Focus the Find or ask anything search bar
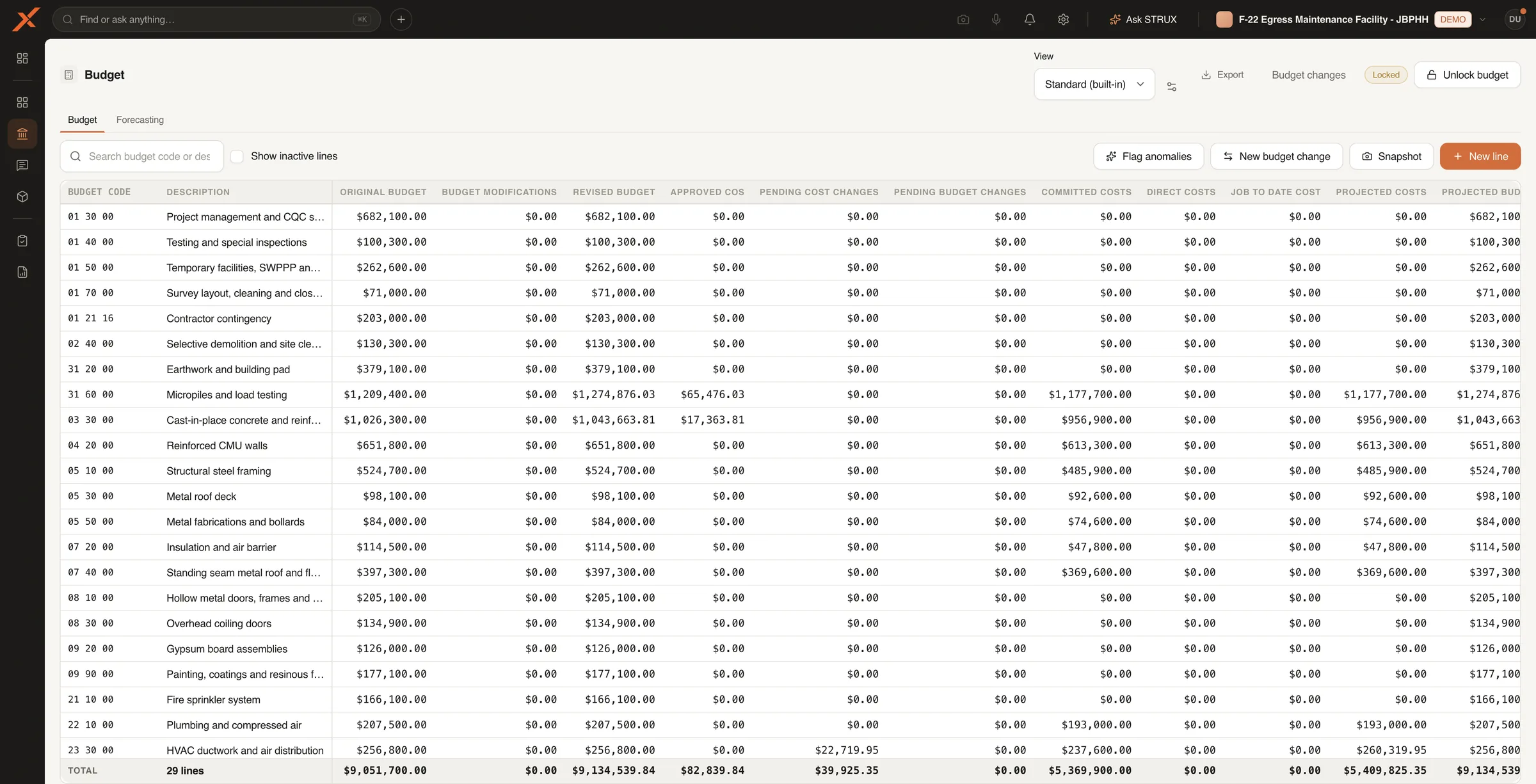 pyautogui.click(x=216, y=19)
